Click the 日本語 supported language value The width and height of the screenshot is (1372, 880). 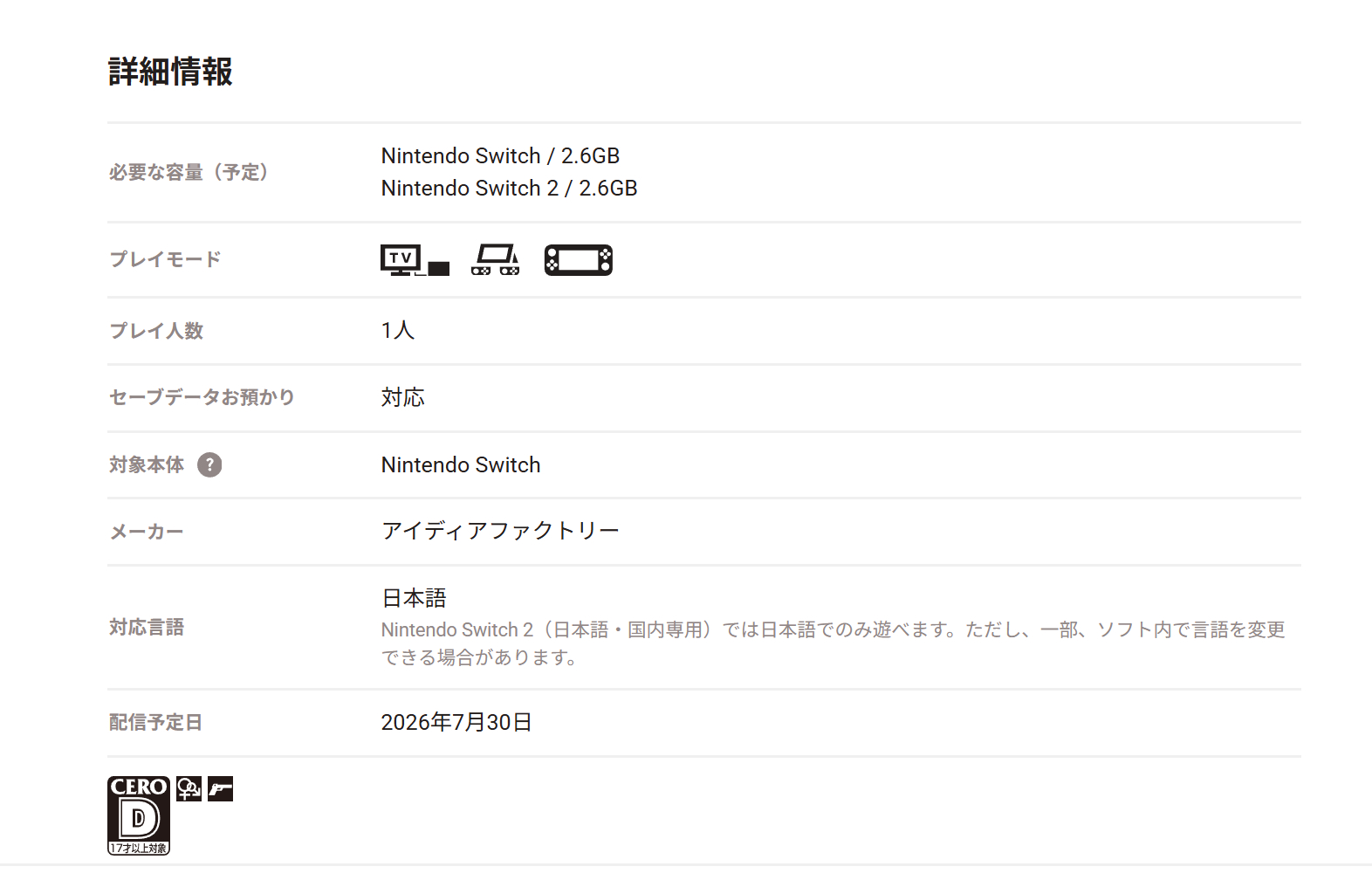414,599
